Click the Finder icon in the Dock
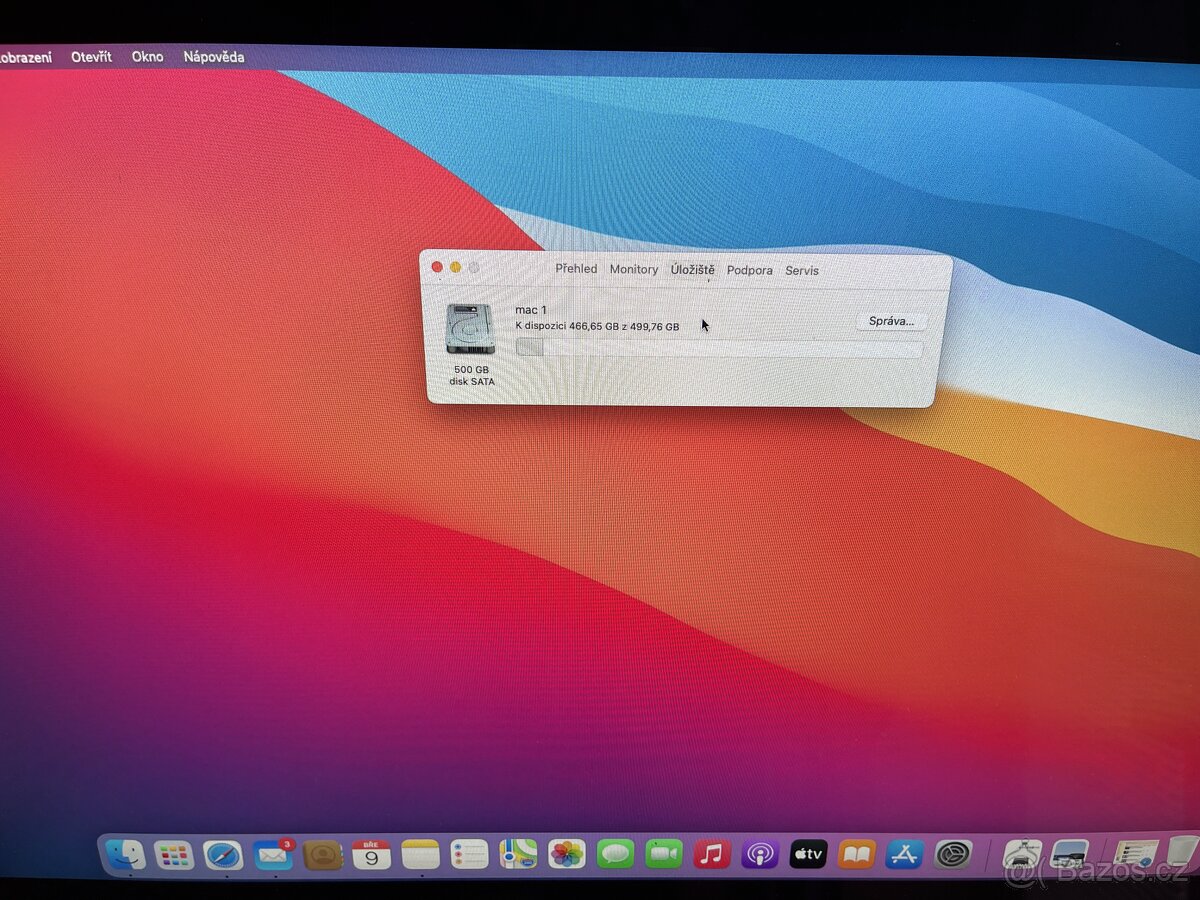Image resolution: width=1200 pixels, height=900 pixels. coord(124,855)
